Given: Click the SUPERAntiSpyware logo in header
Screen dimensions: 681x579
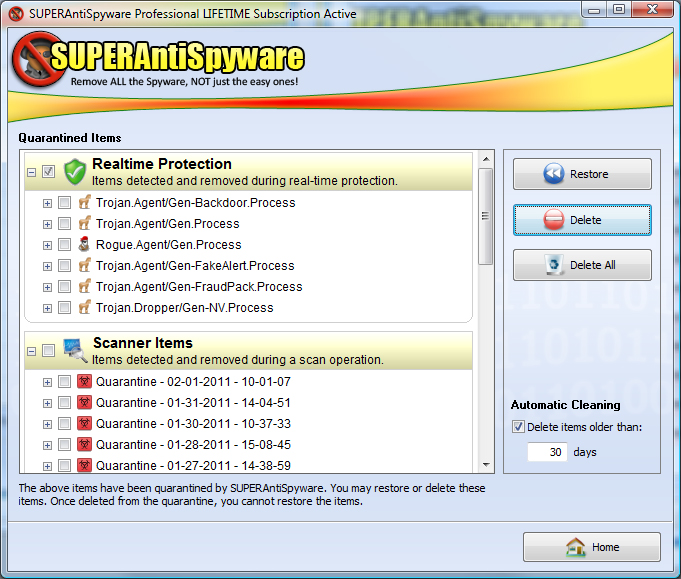Looking at the screenshot, I should point(159,59).
